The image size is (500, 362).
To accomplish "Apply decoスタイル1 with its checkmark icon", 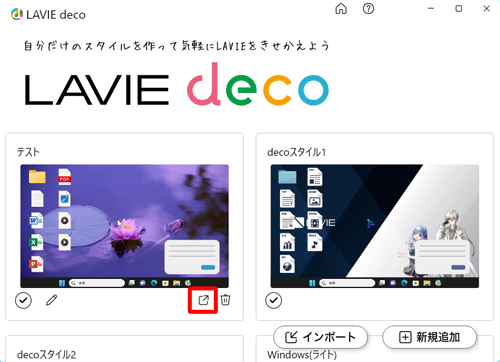I will (274, 300).
